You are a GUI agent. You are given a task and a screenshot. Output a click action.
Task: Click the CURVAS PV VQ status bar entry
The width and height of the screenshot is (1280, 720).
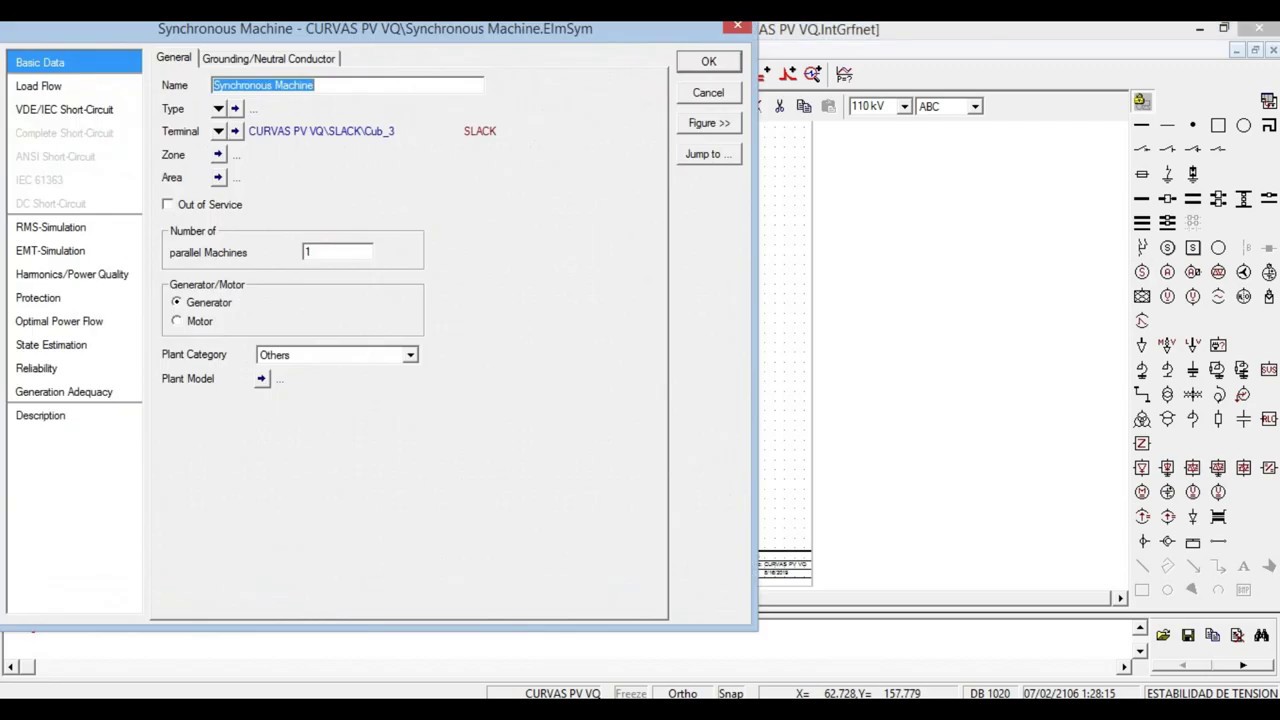tap(563, 693)
